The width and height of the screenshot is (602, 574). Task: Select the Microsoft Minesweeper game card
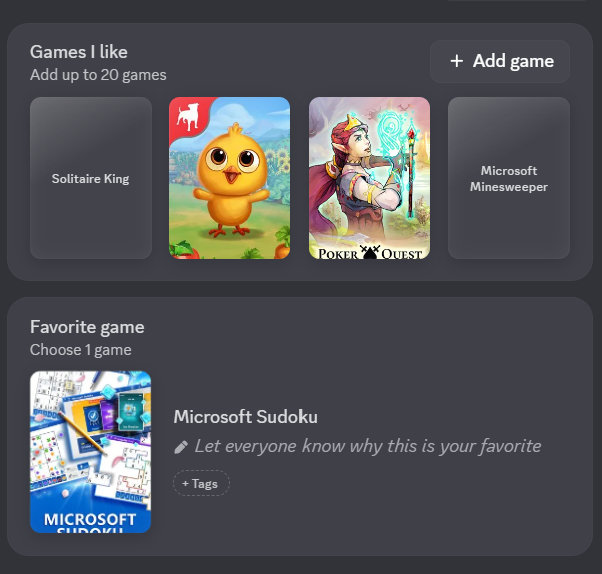509,178
